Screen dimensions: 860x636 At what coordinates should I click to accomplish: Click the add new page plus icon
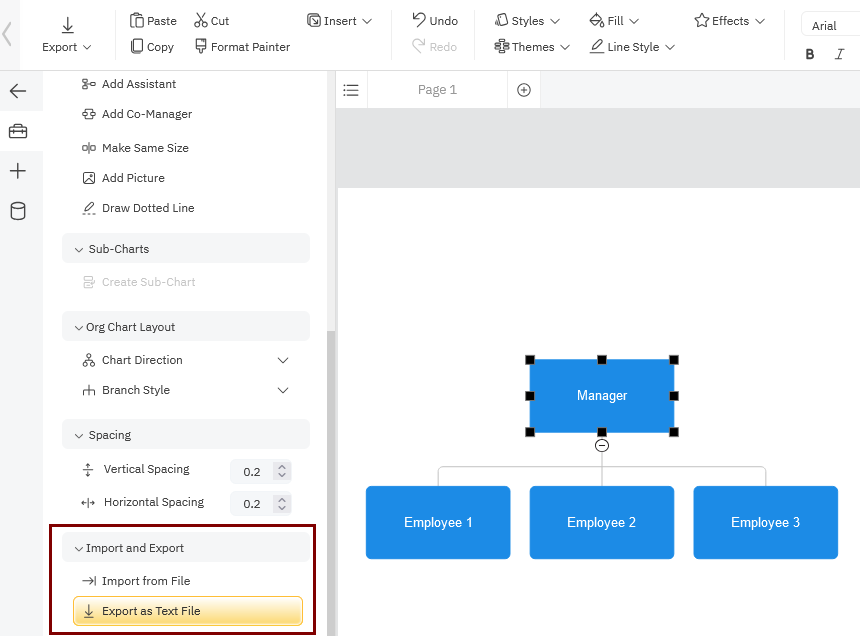[523, 90]
